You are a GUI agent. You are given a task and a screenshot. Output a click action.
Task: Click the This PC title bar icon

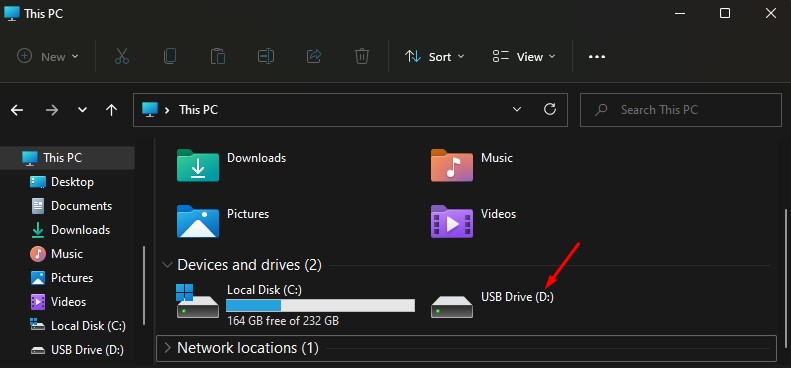coord(12,13)
